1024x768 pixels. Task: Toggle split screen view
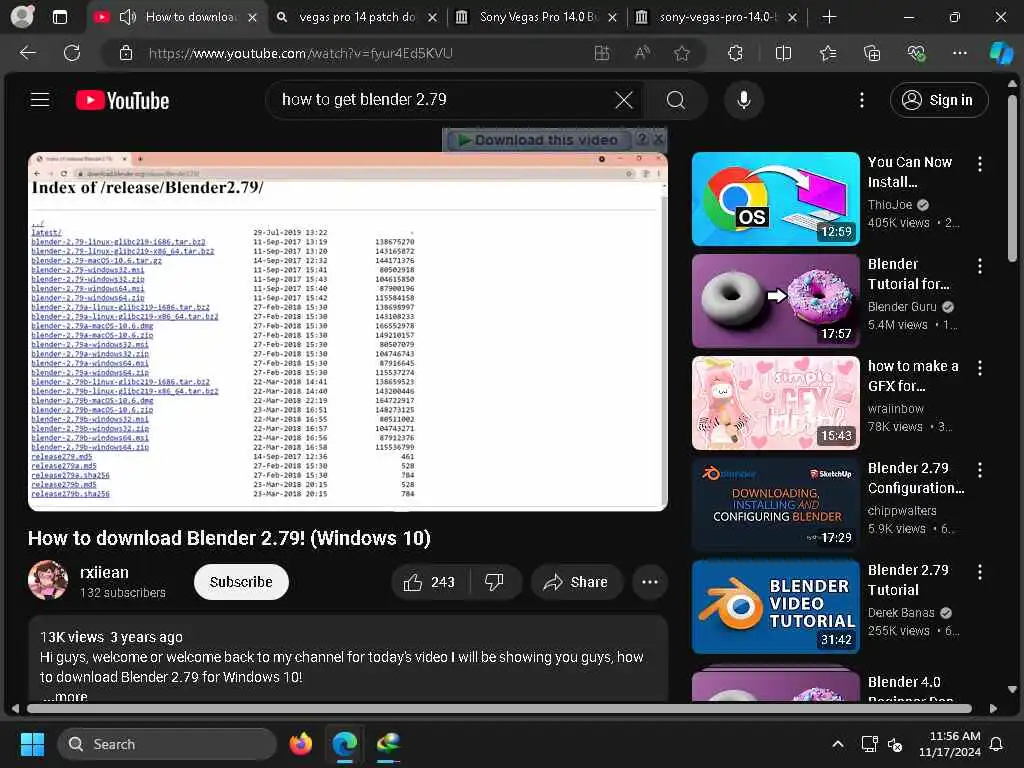click(x=783, y=53)
